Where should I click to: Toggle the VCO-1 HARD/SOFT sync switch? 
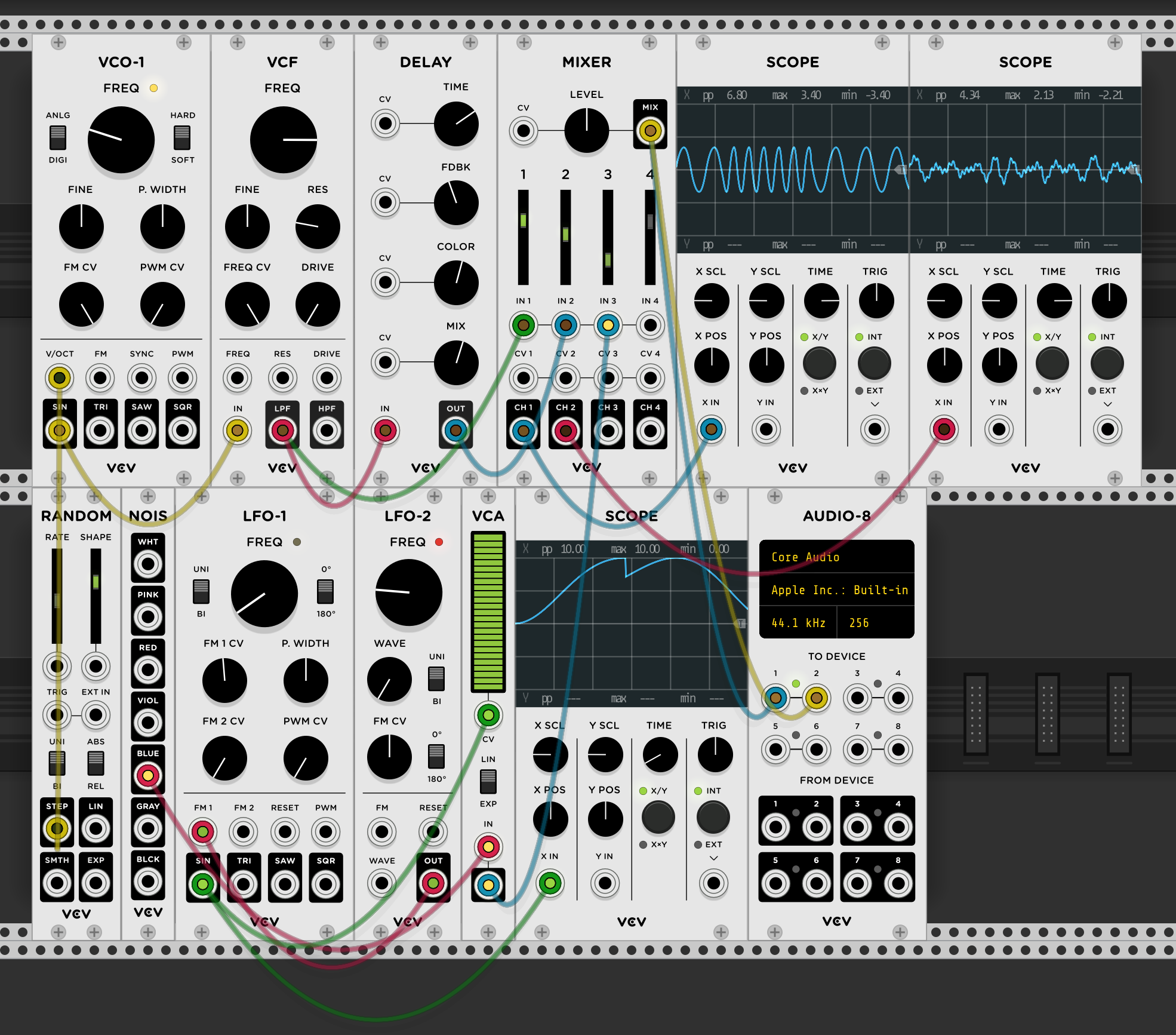(182, 137)
